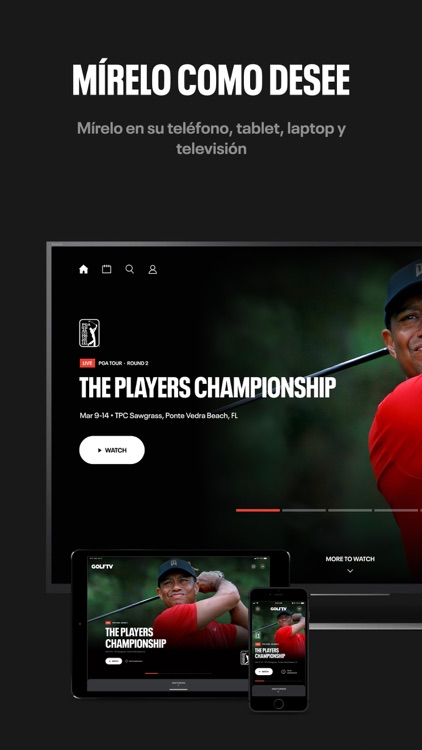Expand the MORE TO WATCH chevron
The height and width of the screenshot is (750, 422).
pyautogui.click(x=350, y=571)
